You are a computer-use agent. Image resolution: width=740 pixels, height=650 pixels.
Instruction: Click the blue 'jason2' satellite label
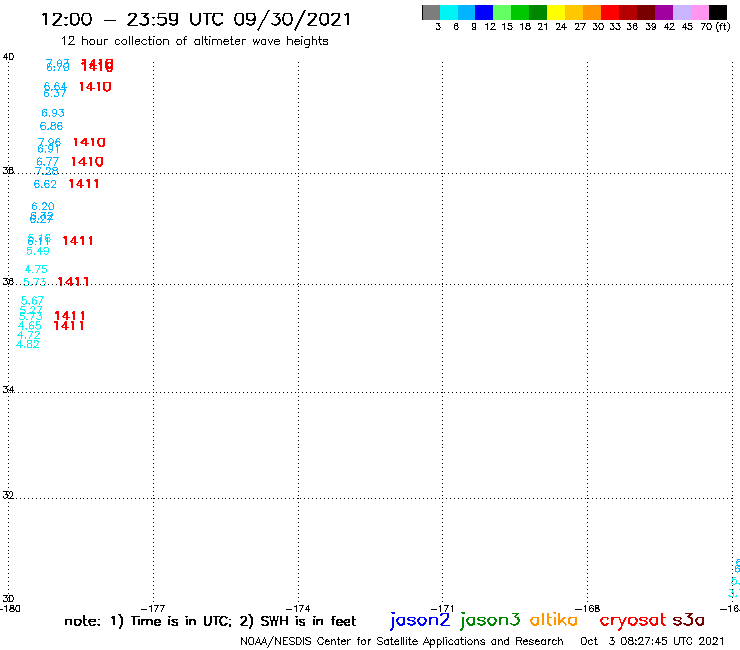tap(420, 620)
